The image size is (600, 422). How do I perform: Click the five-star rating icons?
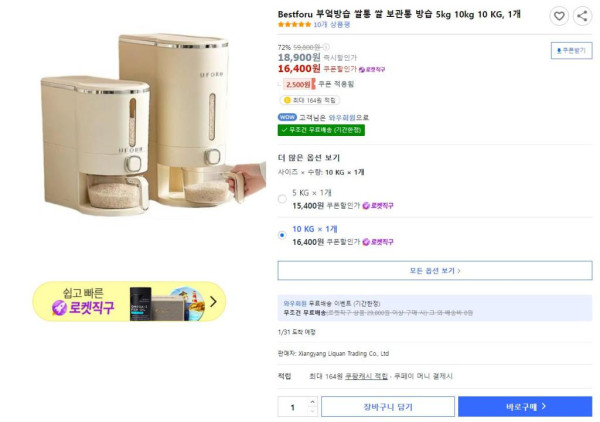(294, 24)
